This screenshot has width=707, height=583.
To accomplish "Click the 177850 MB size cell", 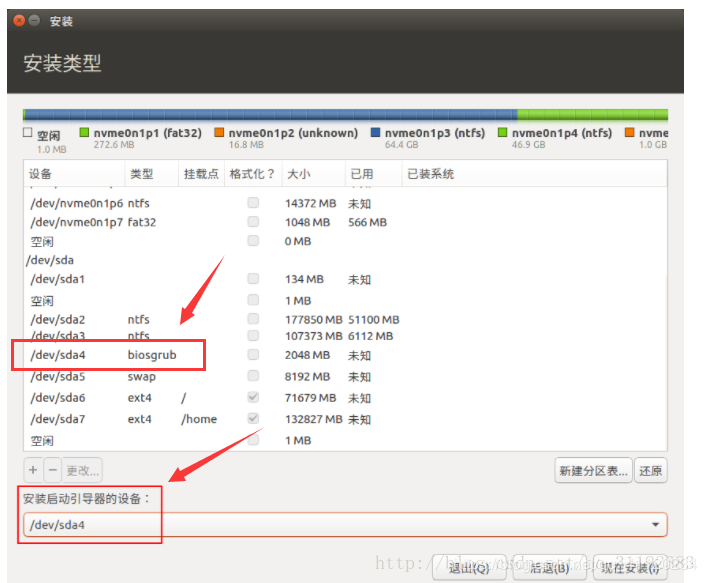I will pos(313,319).
